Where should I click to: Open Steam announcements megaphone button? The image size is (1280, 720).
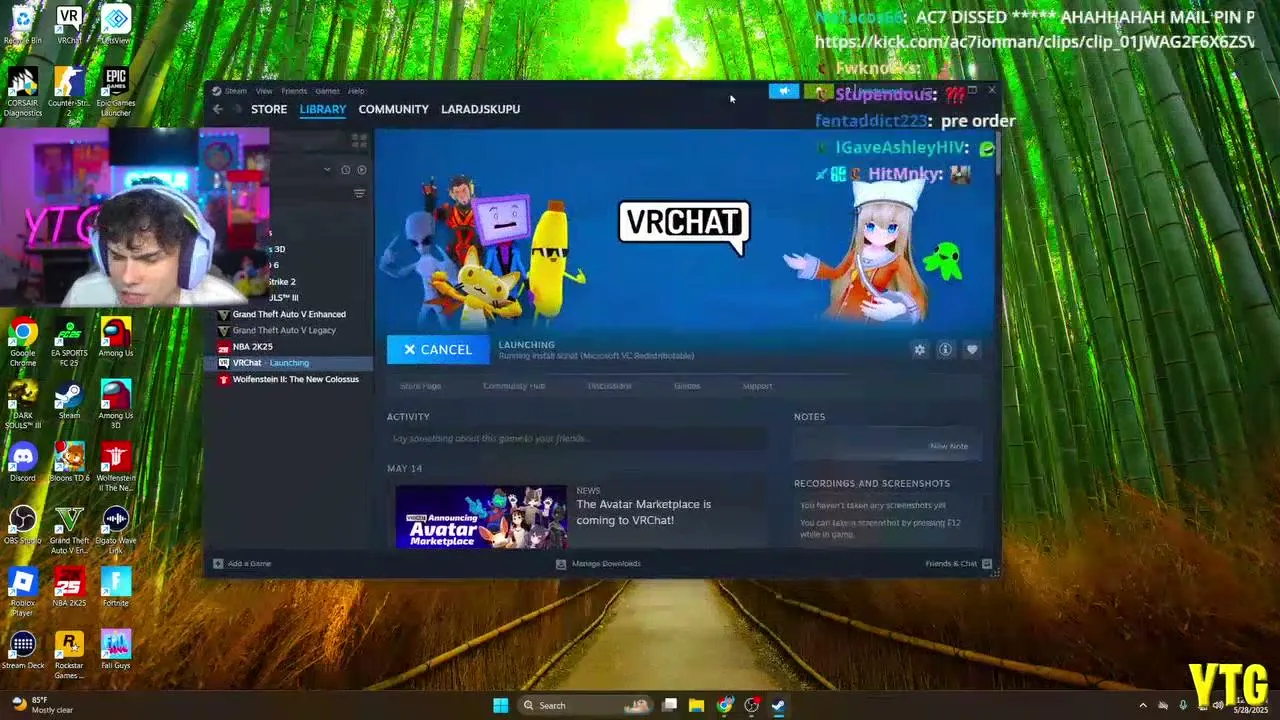pos(783,92)
